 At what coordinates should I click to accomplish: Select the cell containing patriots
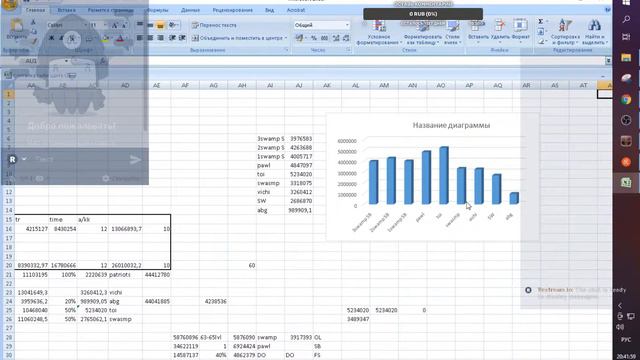point(125,275)
